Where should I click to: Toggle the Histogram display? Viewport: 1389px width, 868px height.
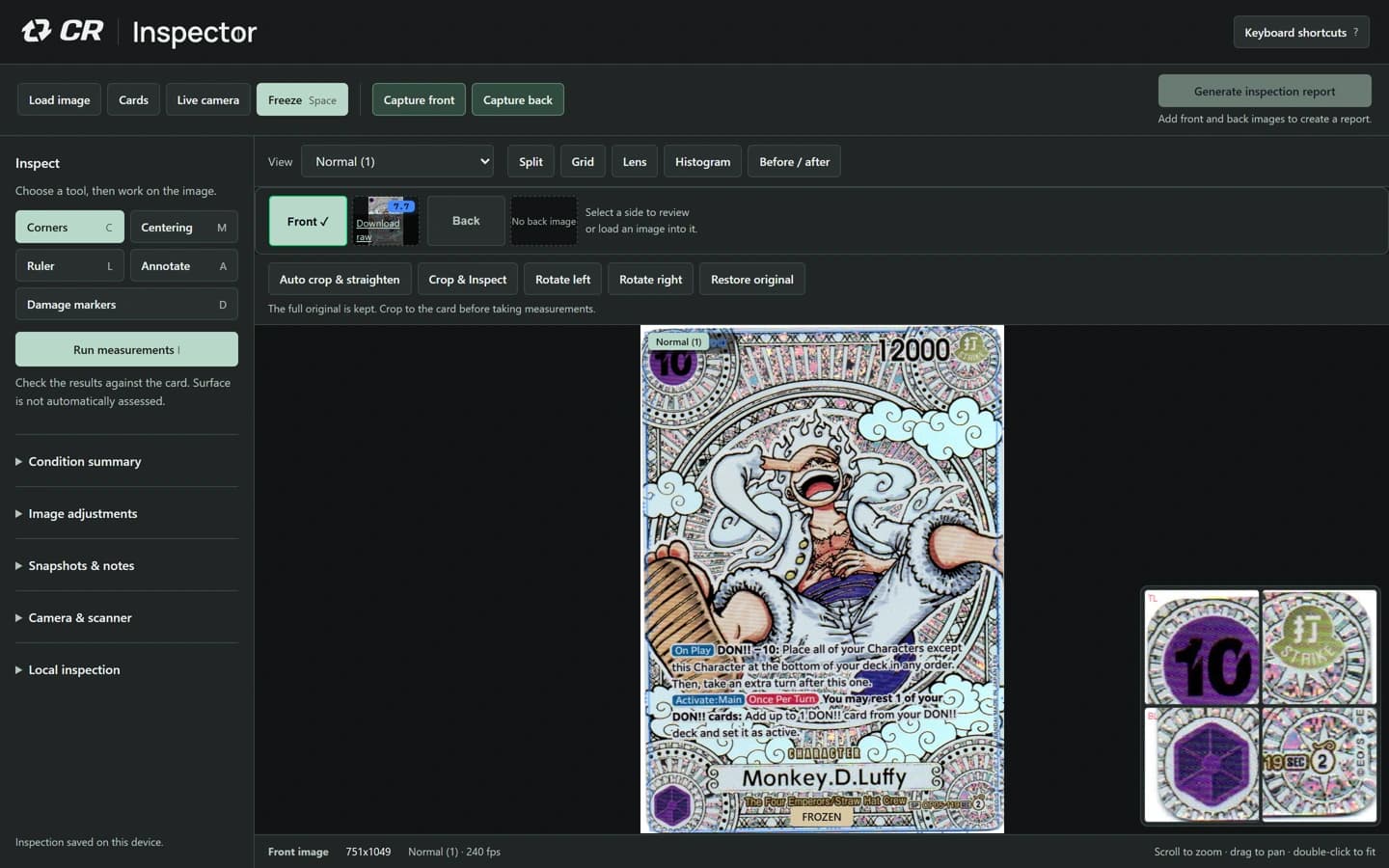[702, 161]
